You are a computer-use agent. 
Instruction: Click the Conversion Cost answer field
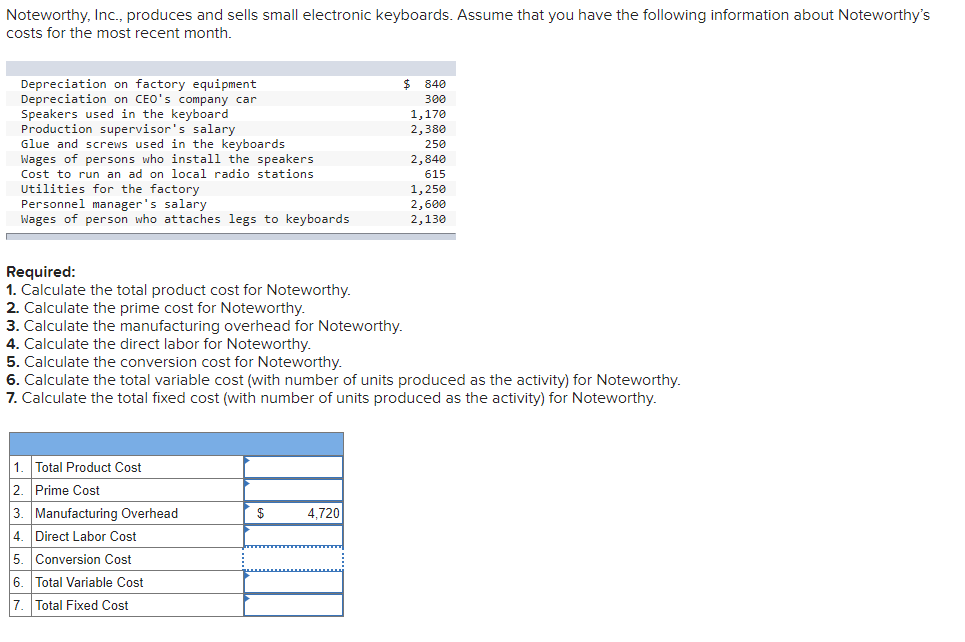point(294,560)
